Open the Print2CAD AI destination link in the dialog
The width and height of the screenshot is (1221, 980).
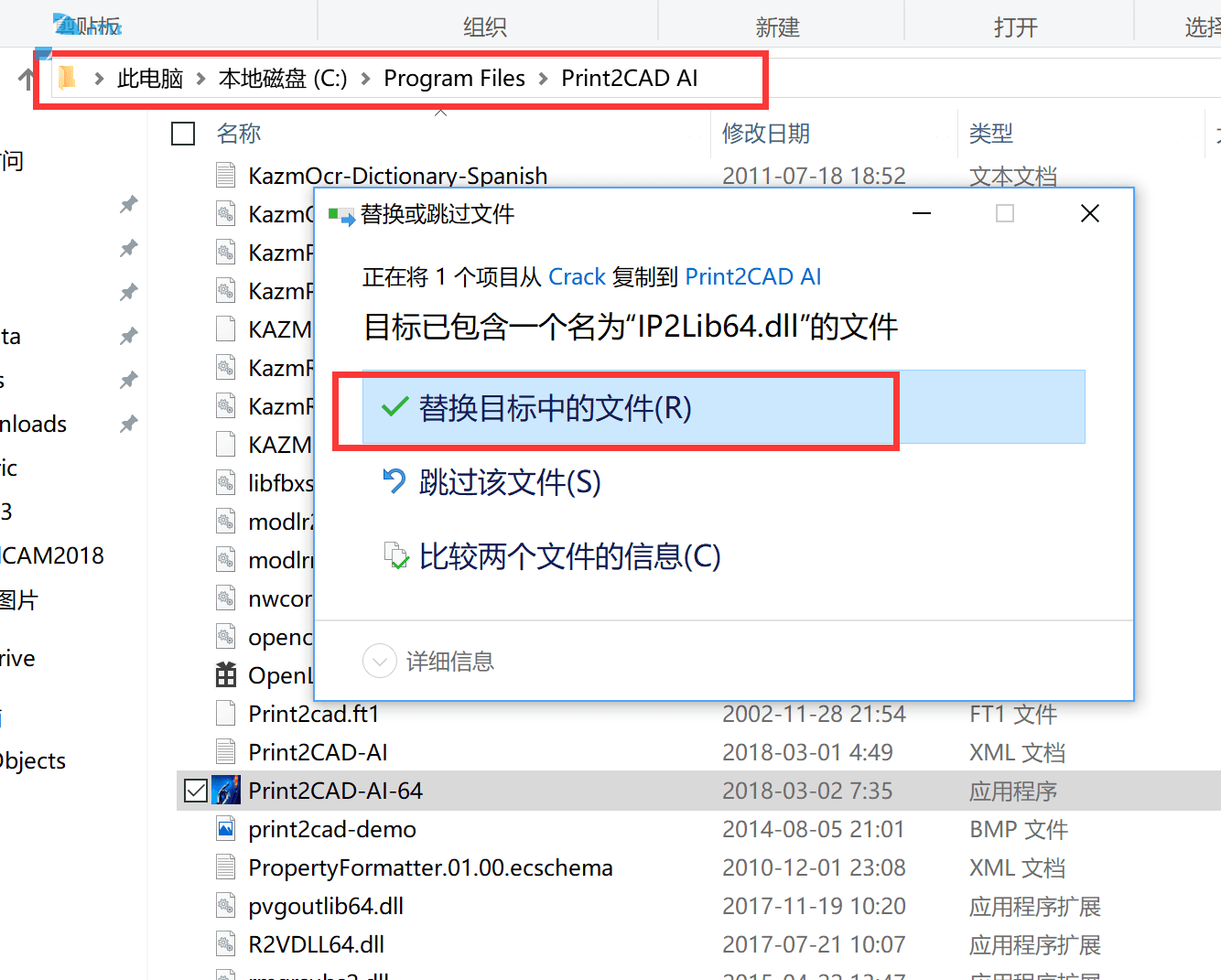(753, 276)
